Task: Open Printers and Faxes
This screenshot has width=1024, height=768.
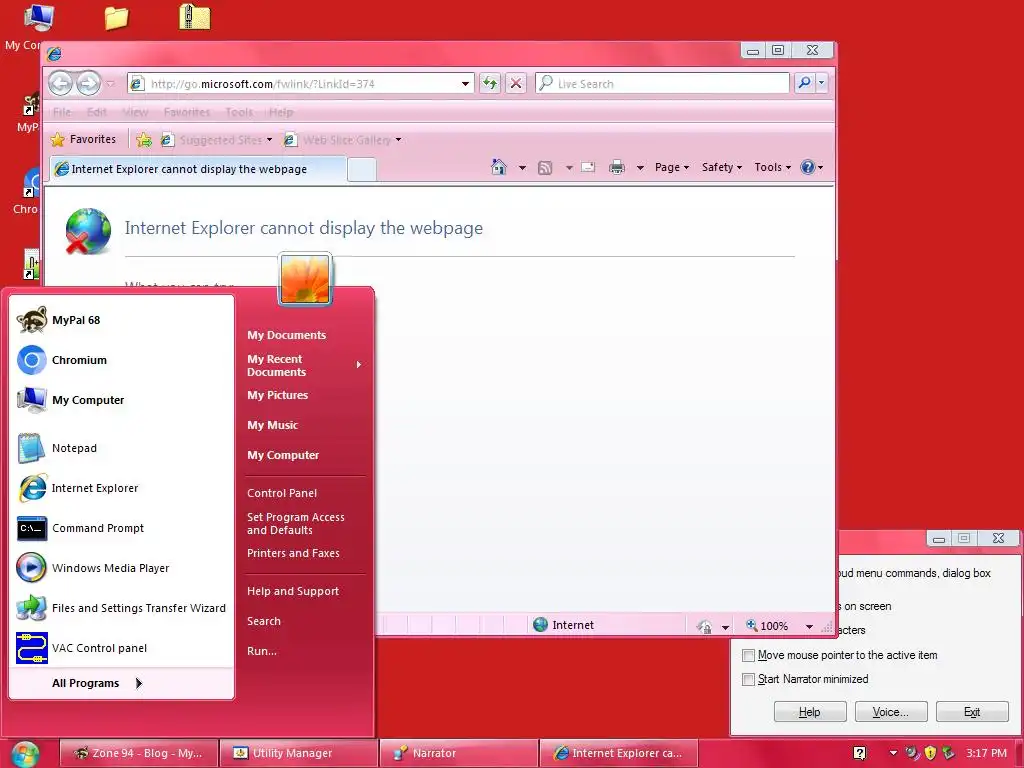Action: click(x=293, y=553)
